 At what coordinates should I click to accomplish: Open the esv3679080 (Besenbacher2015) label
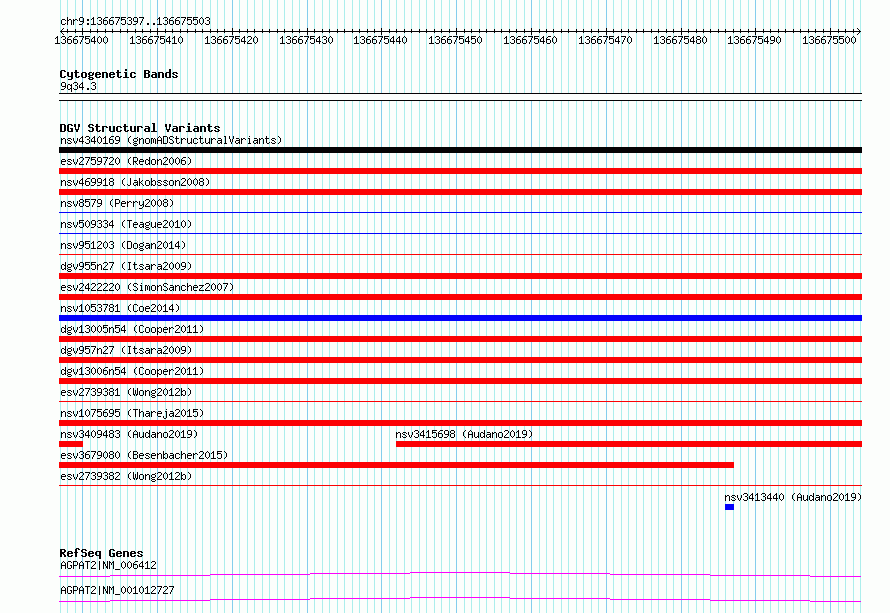(144, 455)
